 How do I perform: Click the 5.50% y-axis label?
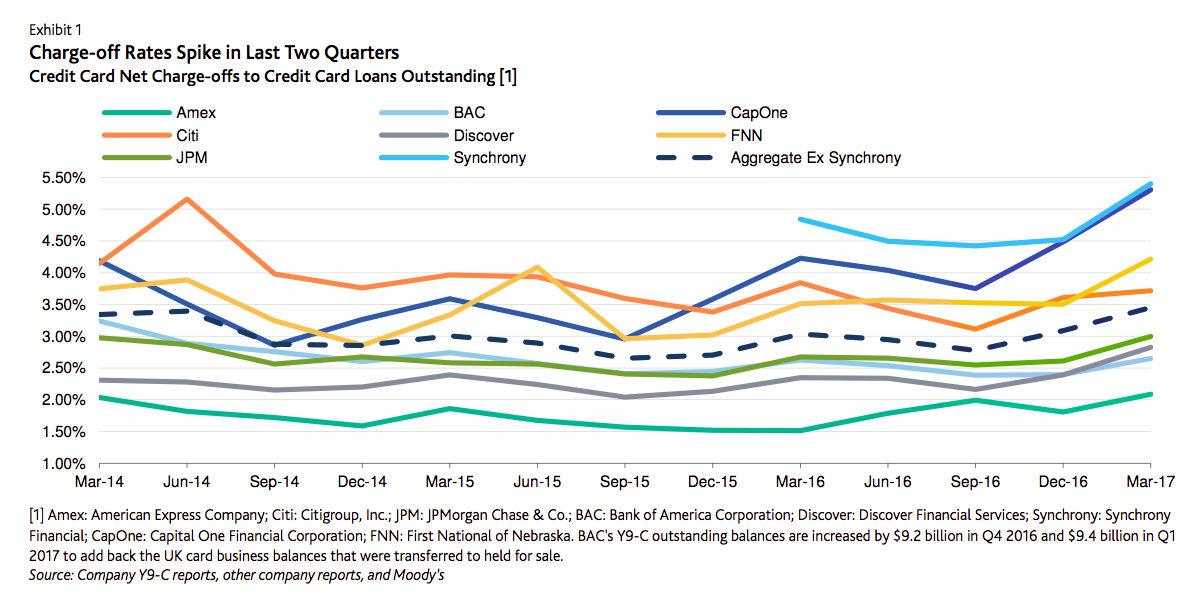pos(64,178)
